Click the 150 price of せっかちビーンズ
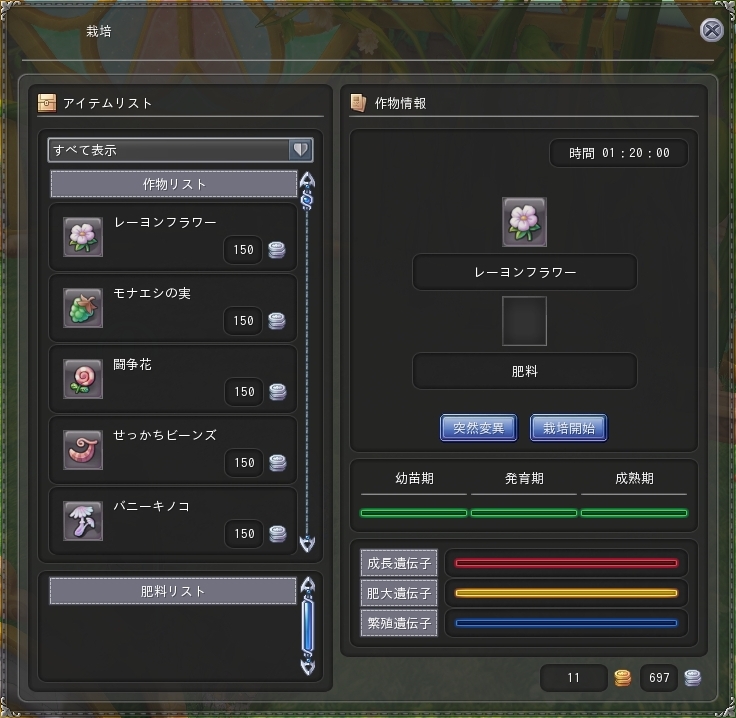This screenshot has width=736, height=718. tap(244, 463)
